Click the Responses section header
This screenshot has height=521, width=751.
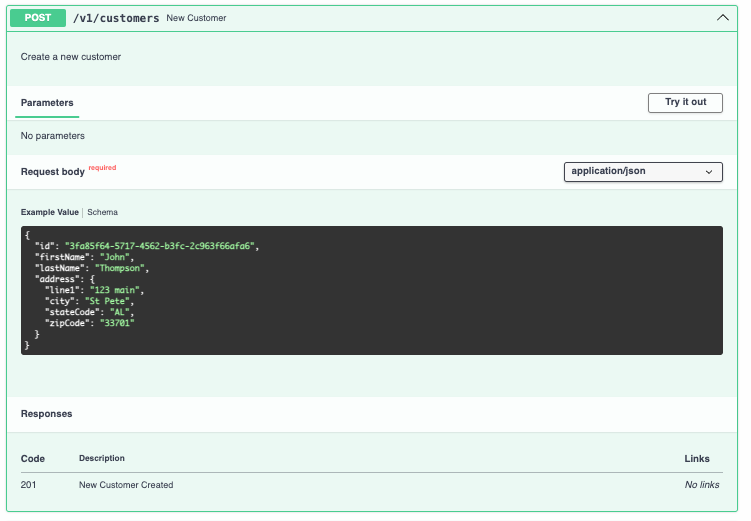pos(46,414)
